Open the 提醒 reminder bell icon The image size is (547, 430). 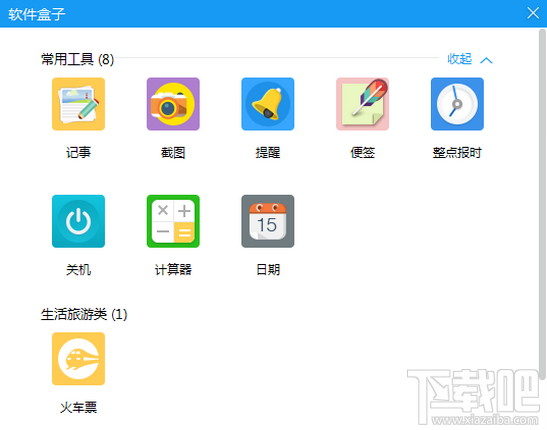(x=268, y=104)
